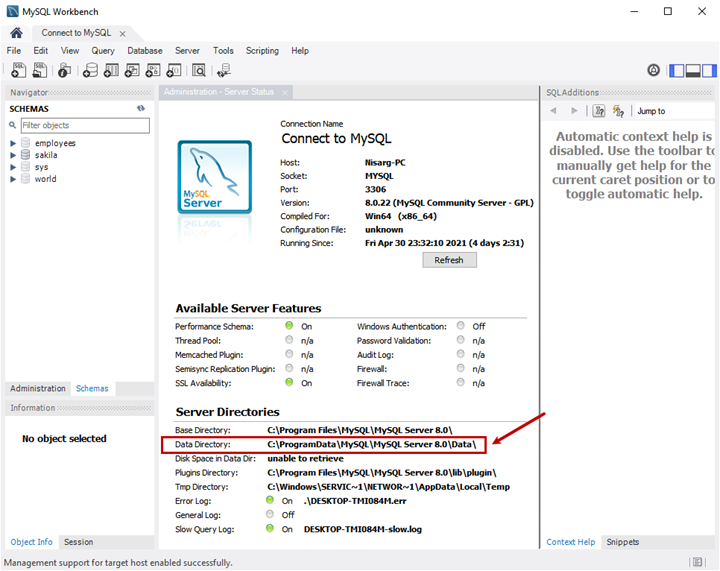The width and height of the screenshot is (720, 571).
Task: Open the Database menu
Action: [x=145, y=50]
